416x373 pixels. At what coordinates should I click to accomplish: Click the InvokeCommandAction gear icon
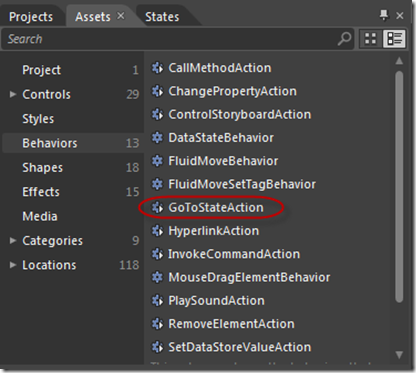(157, 254)
